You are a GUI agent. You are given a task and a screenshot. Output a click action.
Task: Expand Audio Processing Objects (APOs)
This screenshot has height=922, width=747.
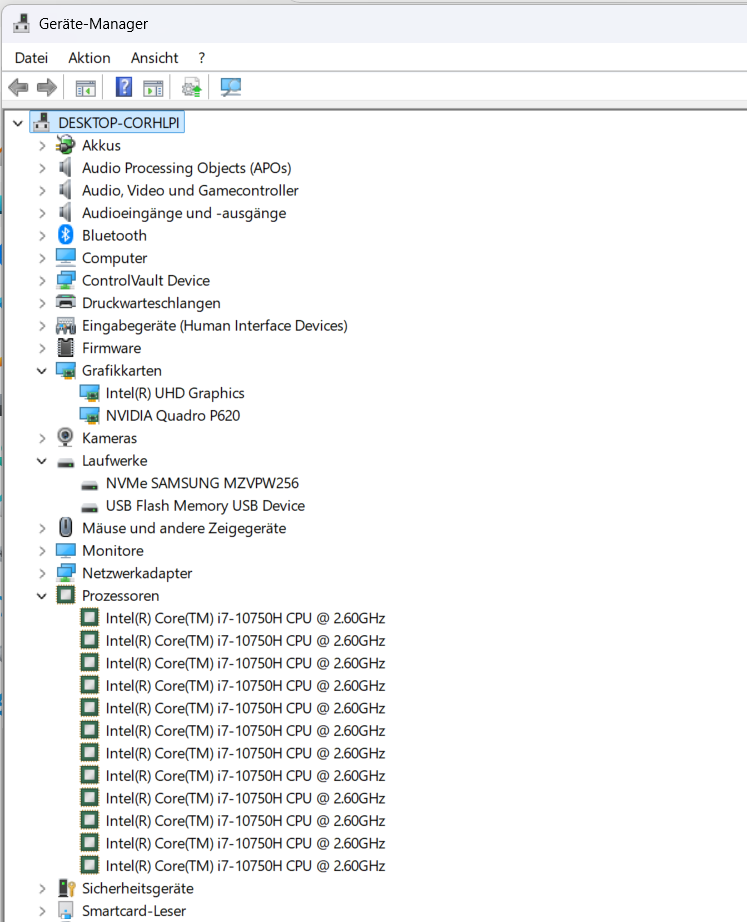42,168
